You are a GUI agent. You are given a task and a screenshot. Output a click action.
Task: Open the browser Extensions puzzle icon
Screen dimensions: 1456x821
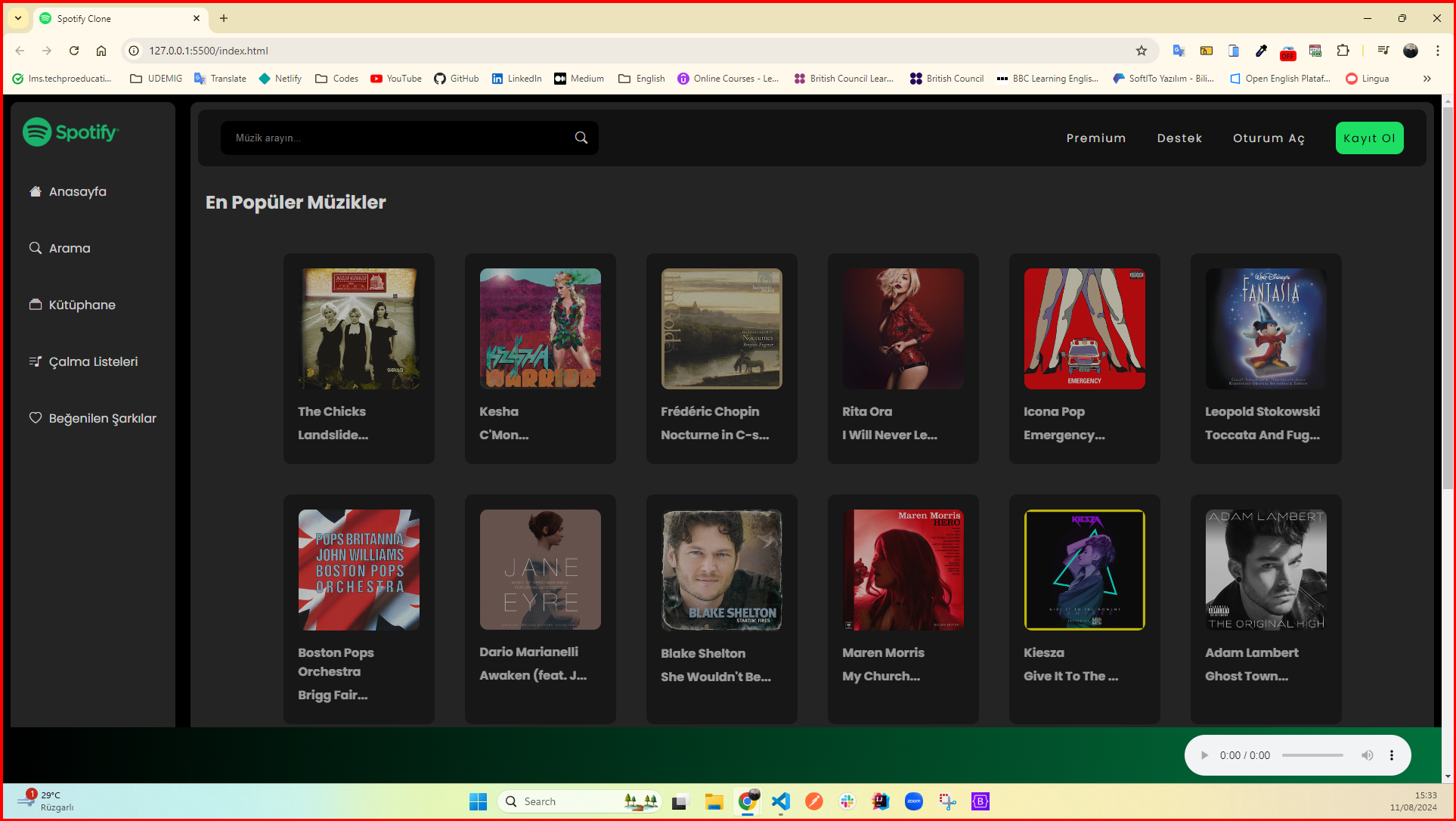click(1343, 51)
